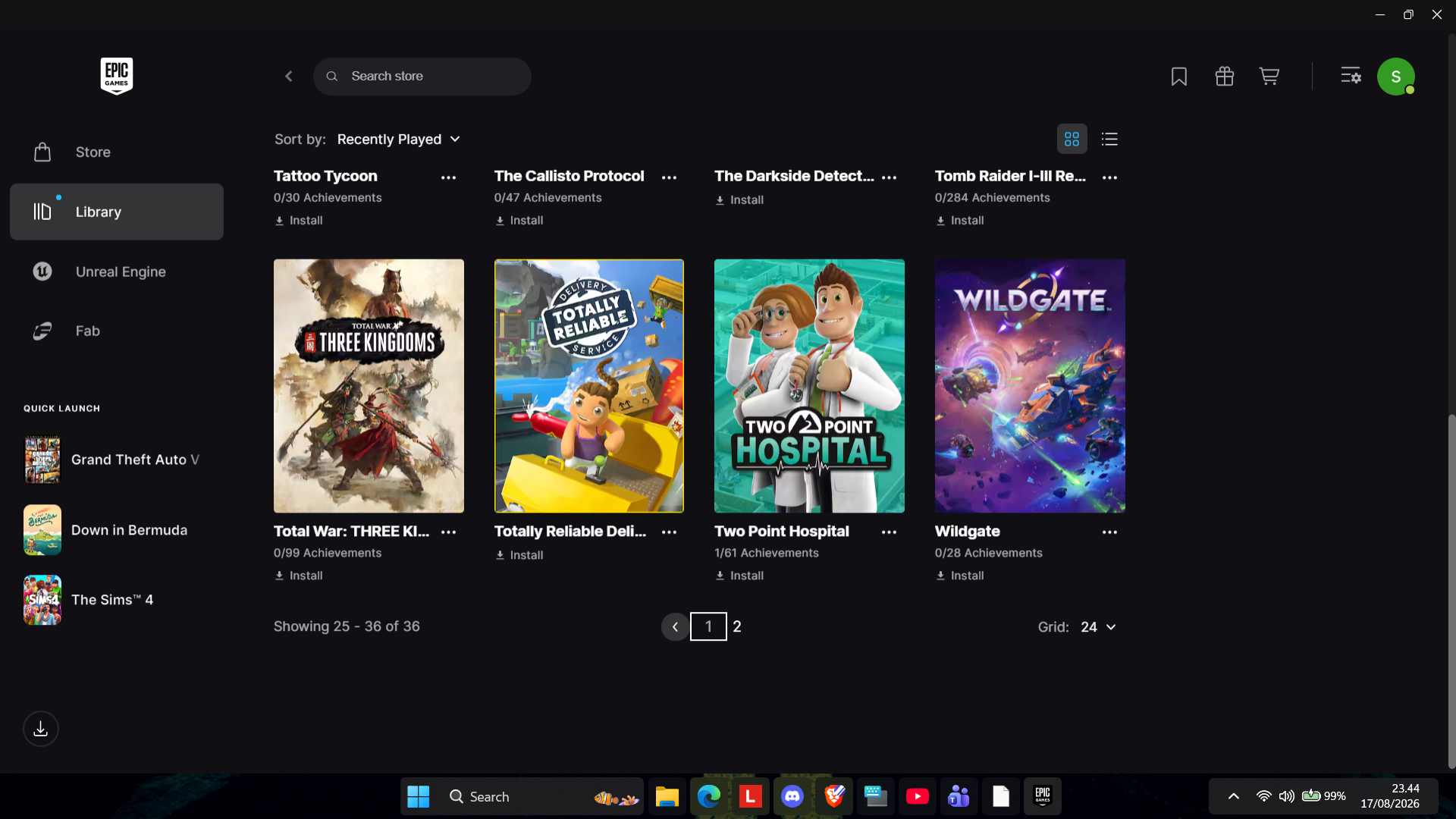Switch to list view
The image size is (1456, 819).
(1109, 139)
